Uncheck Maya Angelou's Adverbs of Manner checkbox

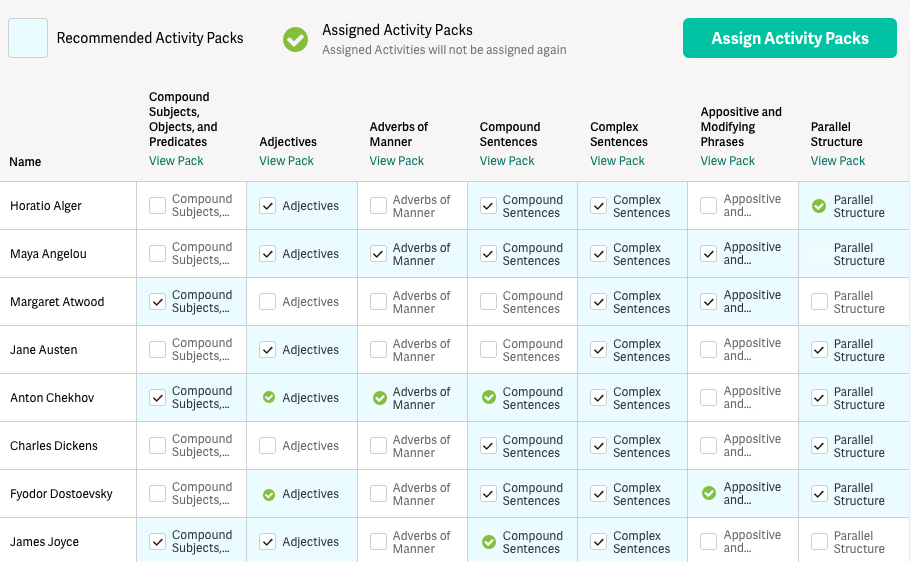tap(379, 254)
